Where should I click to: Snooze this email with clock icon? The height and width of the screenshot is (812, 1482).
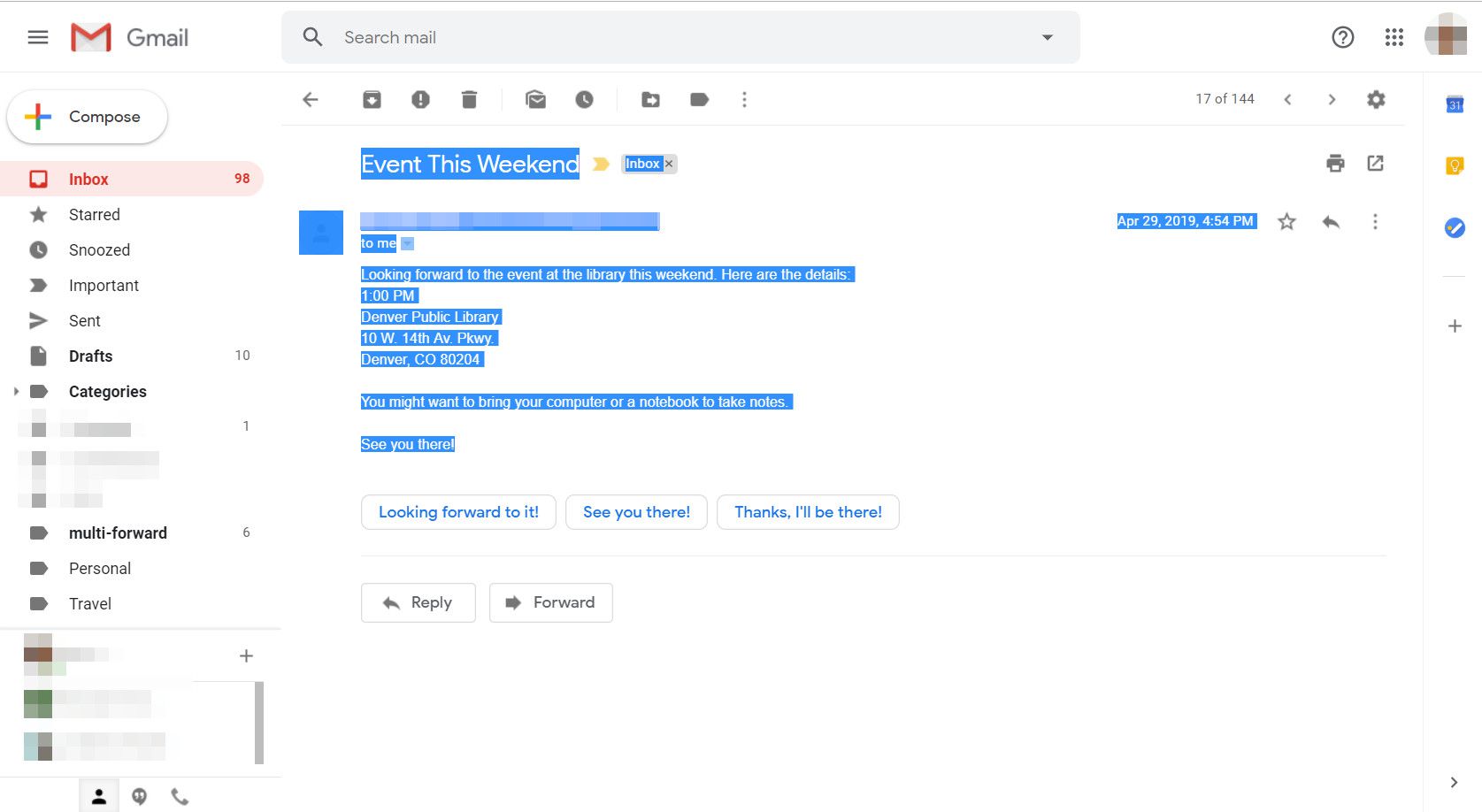585,99
